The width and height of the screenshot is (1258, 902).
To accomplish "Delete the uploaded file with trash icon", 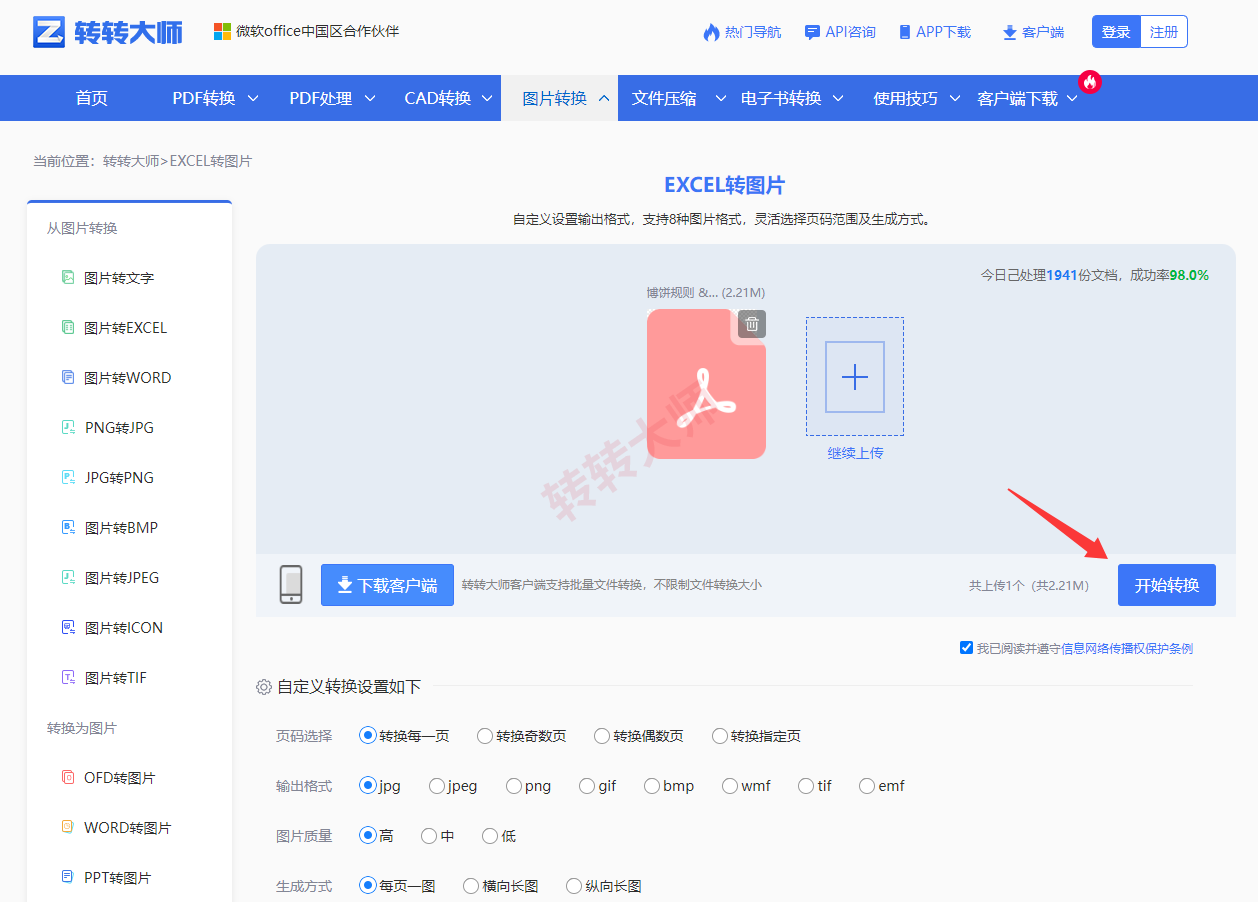I will (x=752, y=324).
